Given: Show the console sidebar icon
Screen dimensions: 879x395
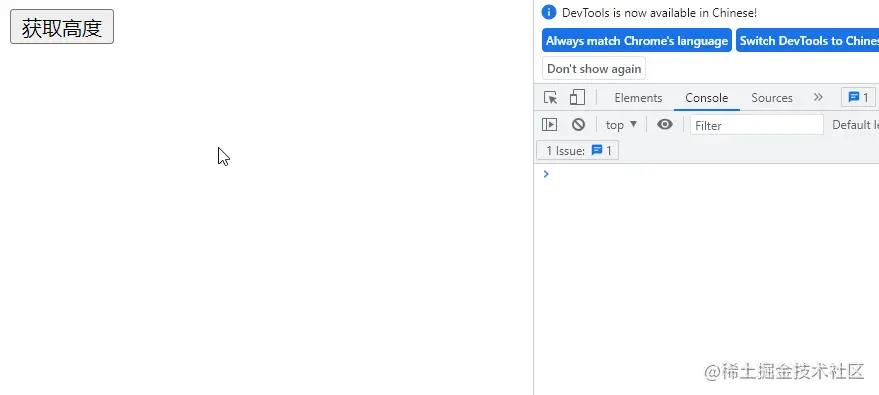Looking at the screenshot, I should (549, 124).
